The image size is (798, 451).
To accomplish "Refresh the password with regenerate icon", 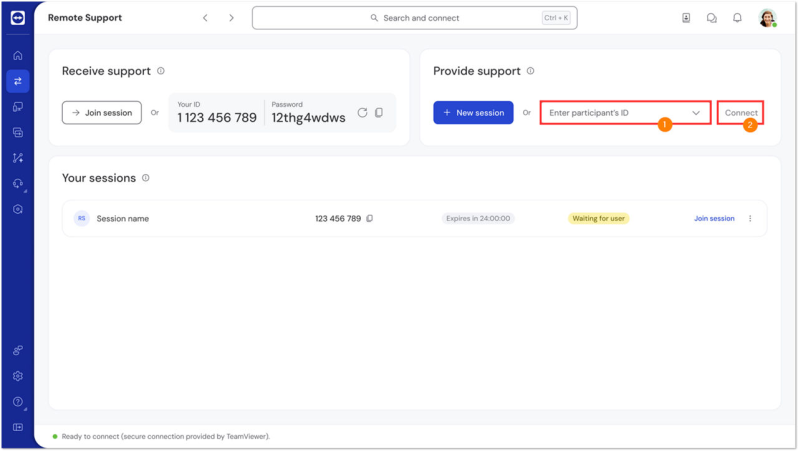I will pos(362,113).
